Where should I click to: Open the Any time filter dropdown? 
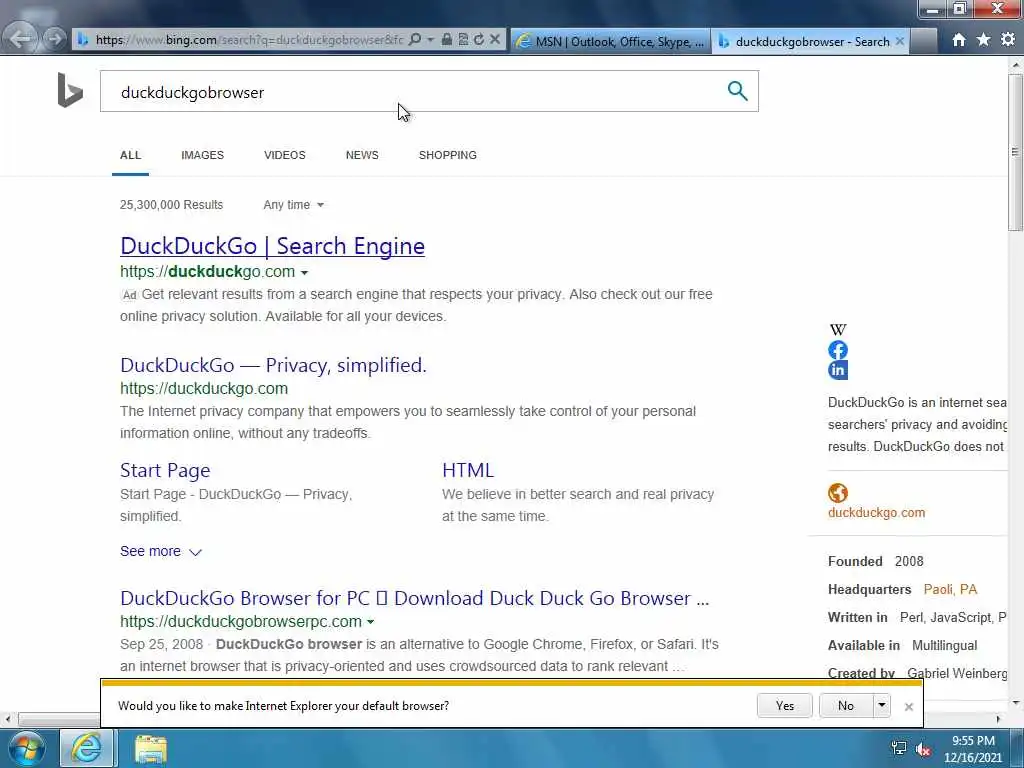293,205
